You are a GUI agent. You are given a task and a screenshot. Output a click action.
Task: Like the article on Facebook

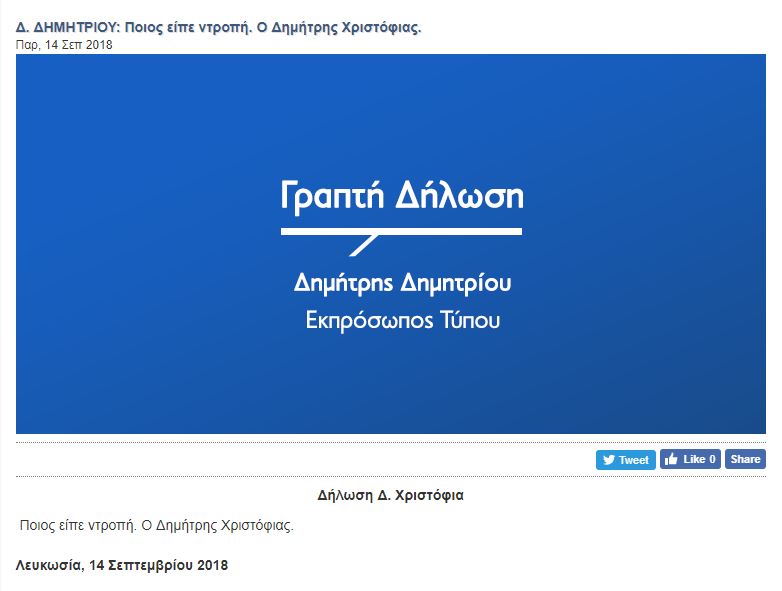(x=690, y=459)
